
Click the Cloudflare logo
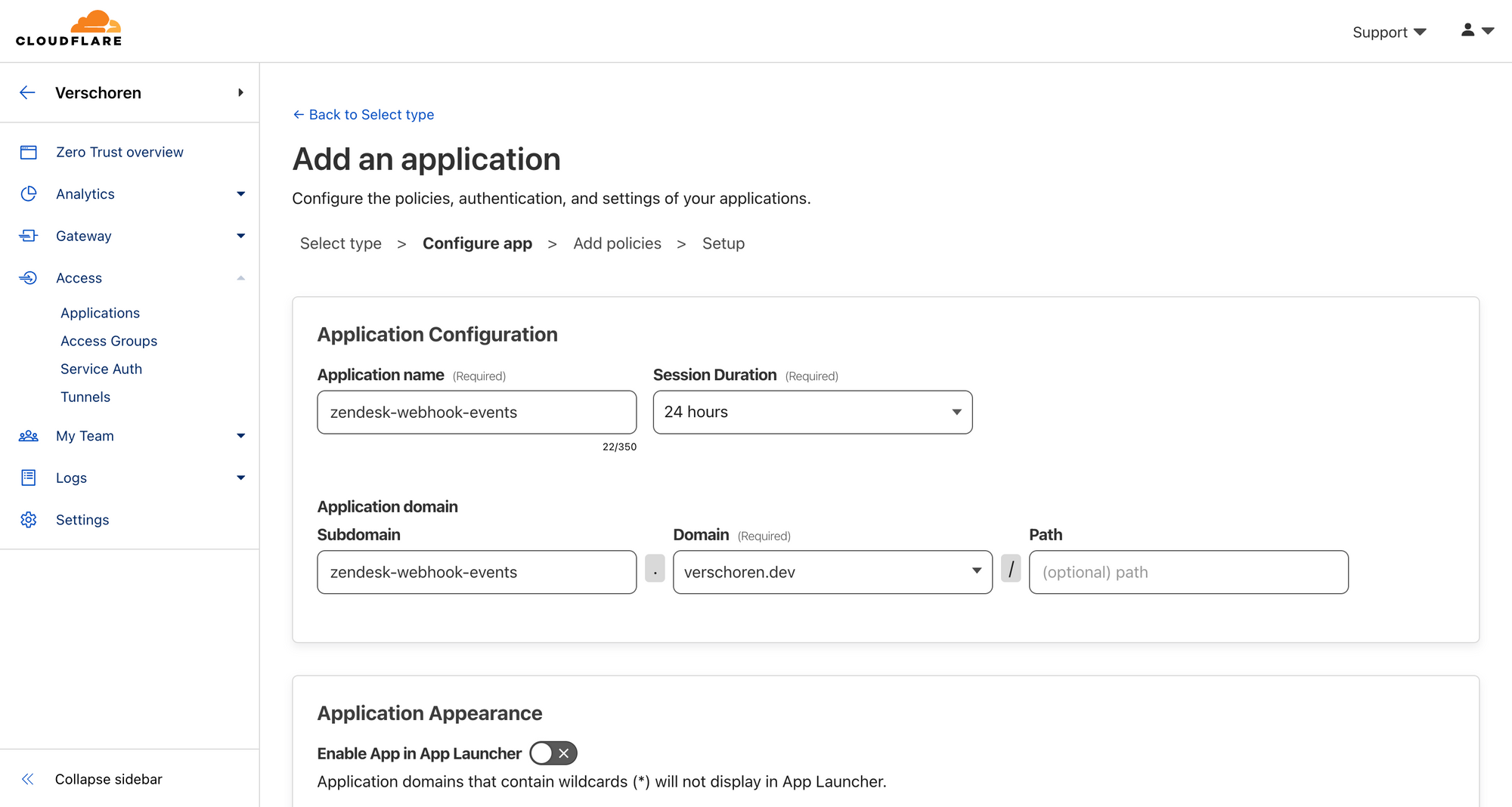[69, 29]
